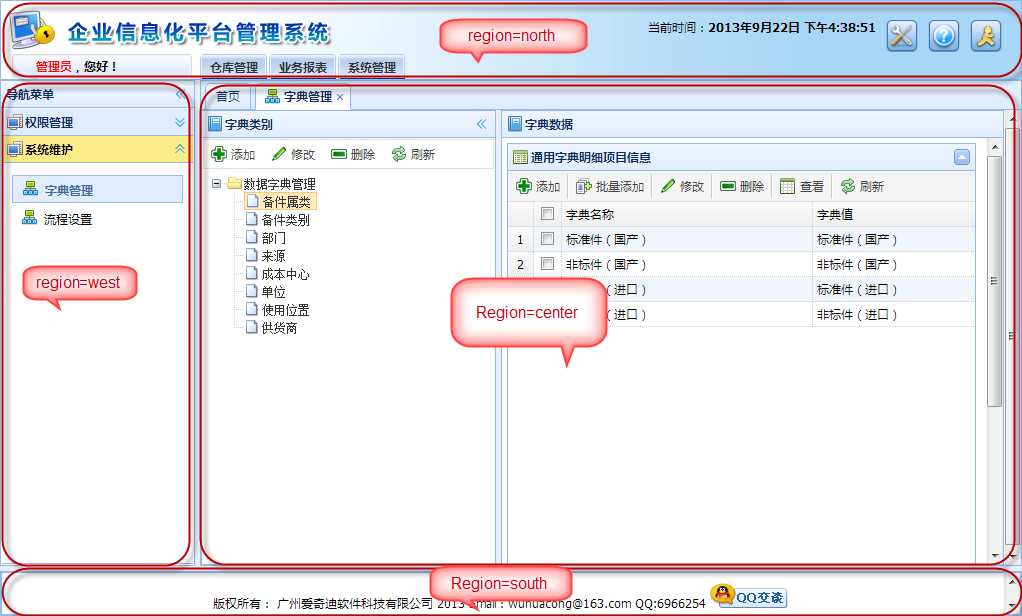This screenshot has width=1022, height=616.
Task: Check the box for row 2 非标件（国产）
Action: pyautogui.click(x=548, y=263)
